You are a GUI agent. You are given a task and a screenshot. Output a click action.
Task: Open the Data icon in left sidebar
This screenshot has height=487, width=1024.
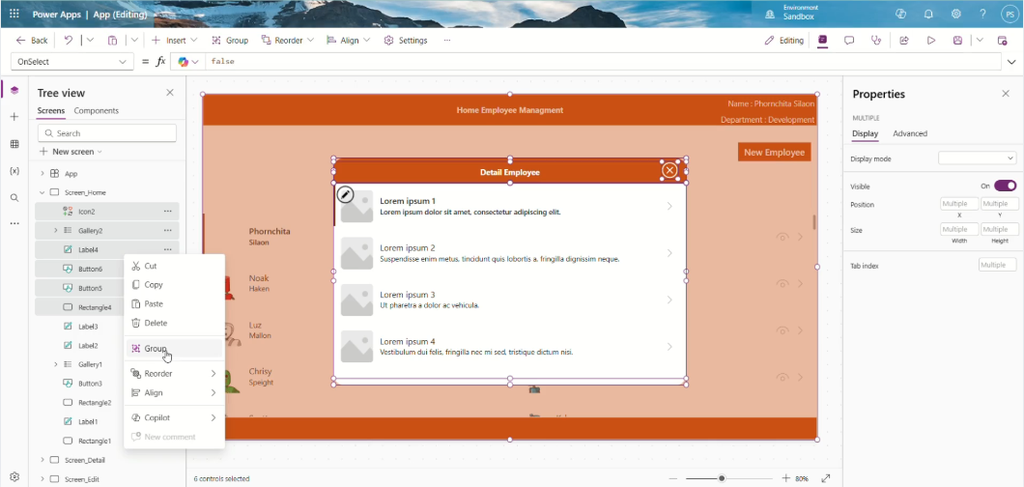pyautogui.click(x=14, y=144)
